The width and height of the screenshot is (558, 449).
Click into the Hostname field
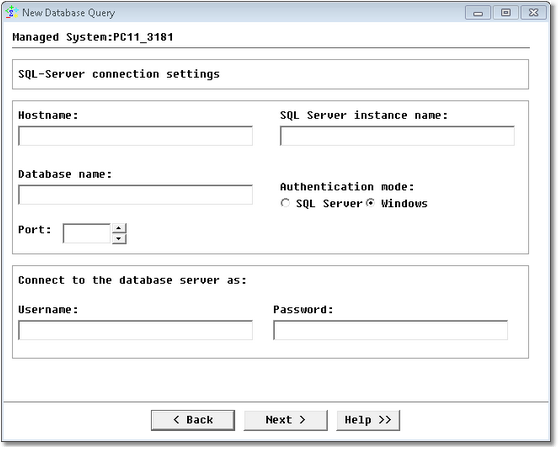tap(135, 136)
